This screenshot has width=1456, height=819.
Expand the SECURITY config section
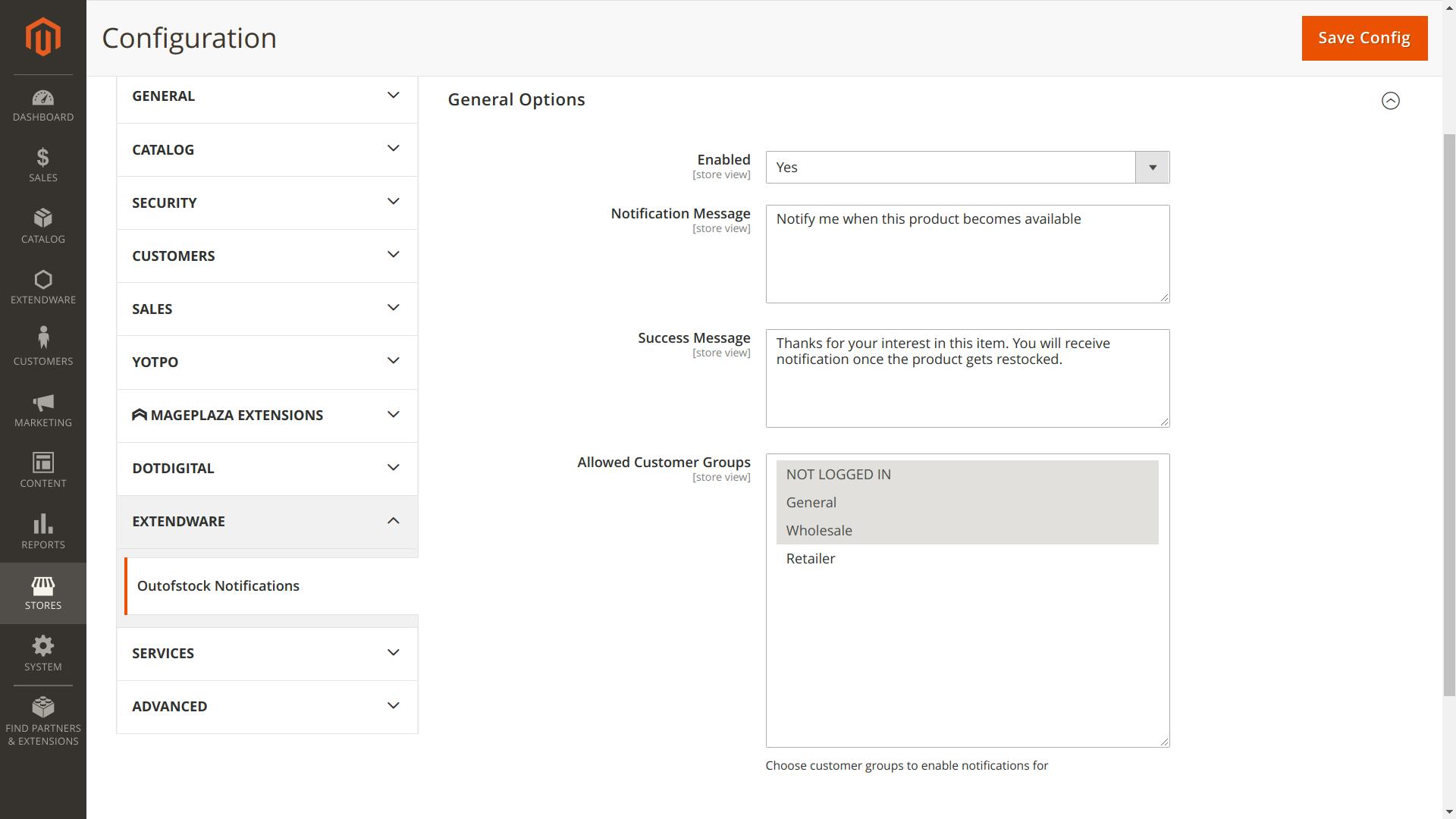click(x=267, y=202)
